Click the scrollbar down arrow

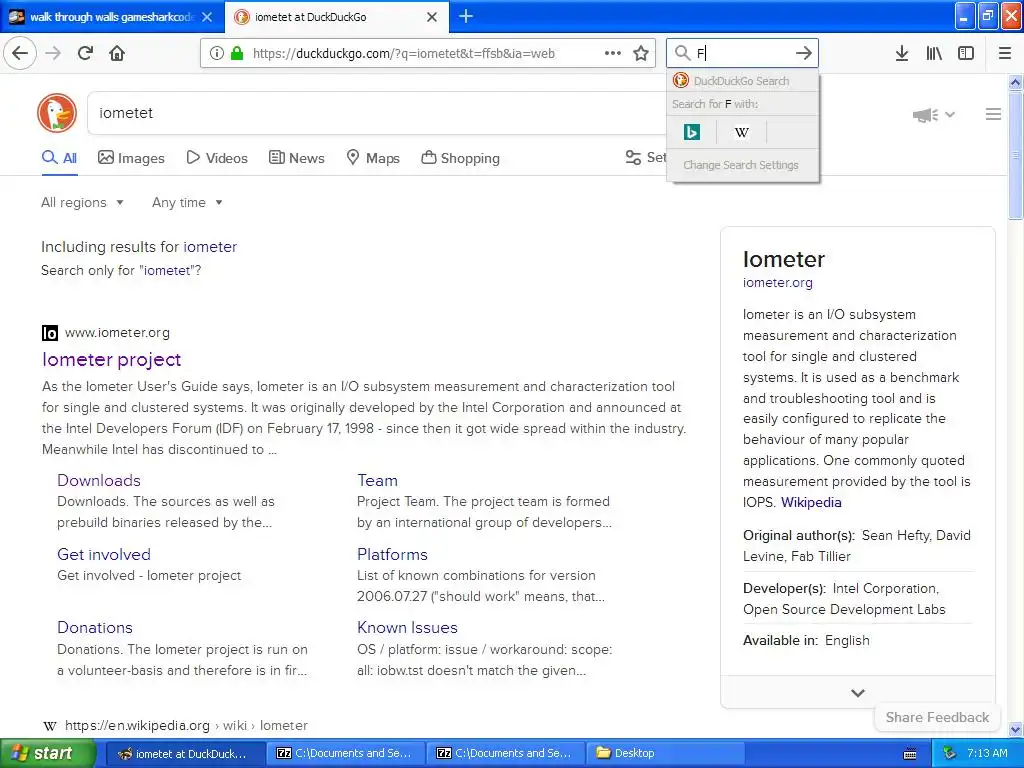click(x=1015, y=729)
